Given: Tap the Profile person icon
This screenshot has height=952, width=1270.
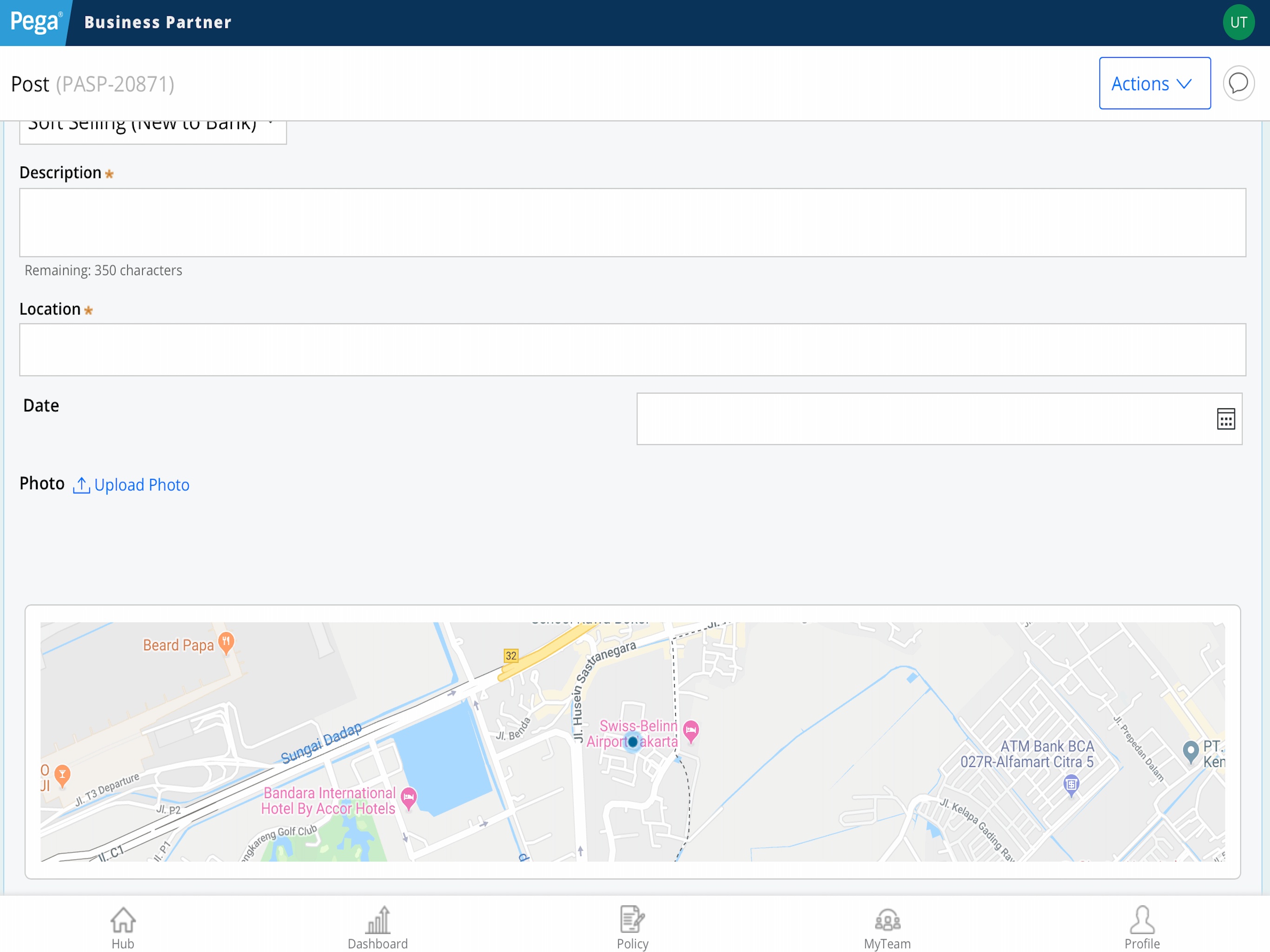Looking at the screenshot, I should (1142, 920).
